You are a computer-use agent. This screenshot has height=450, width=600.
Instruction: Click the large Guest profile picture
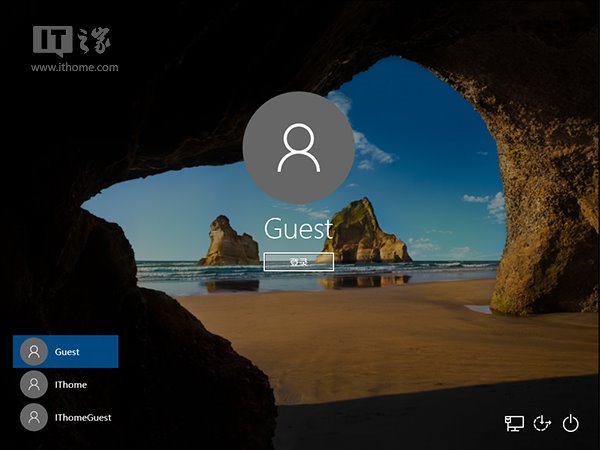[x=298, y=145]
